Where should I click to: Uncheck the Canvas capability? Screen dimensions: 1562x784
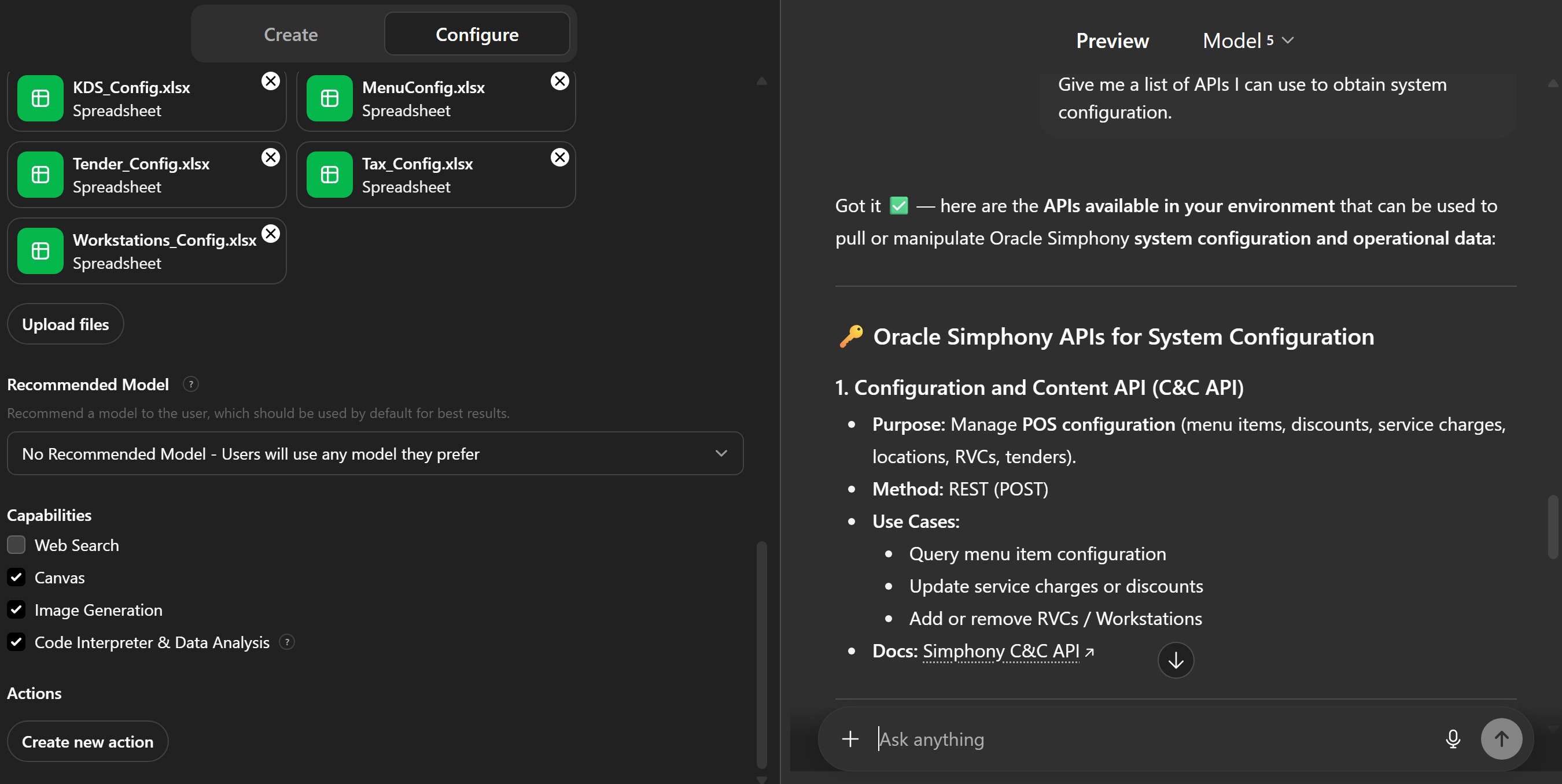pos(16,578)
